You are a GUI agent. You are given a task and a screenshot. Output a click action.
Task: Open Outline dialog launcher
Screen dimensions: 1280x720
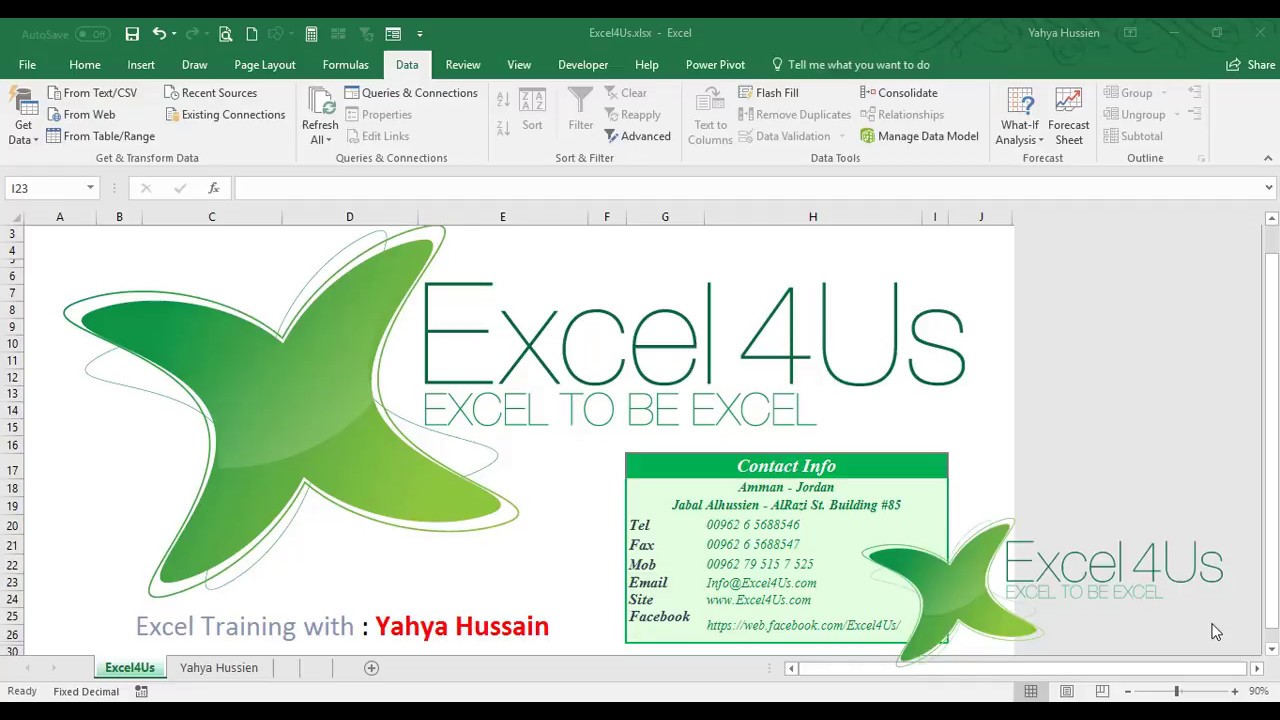1201,158
